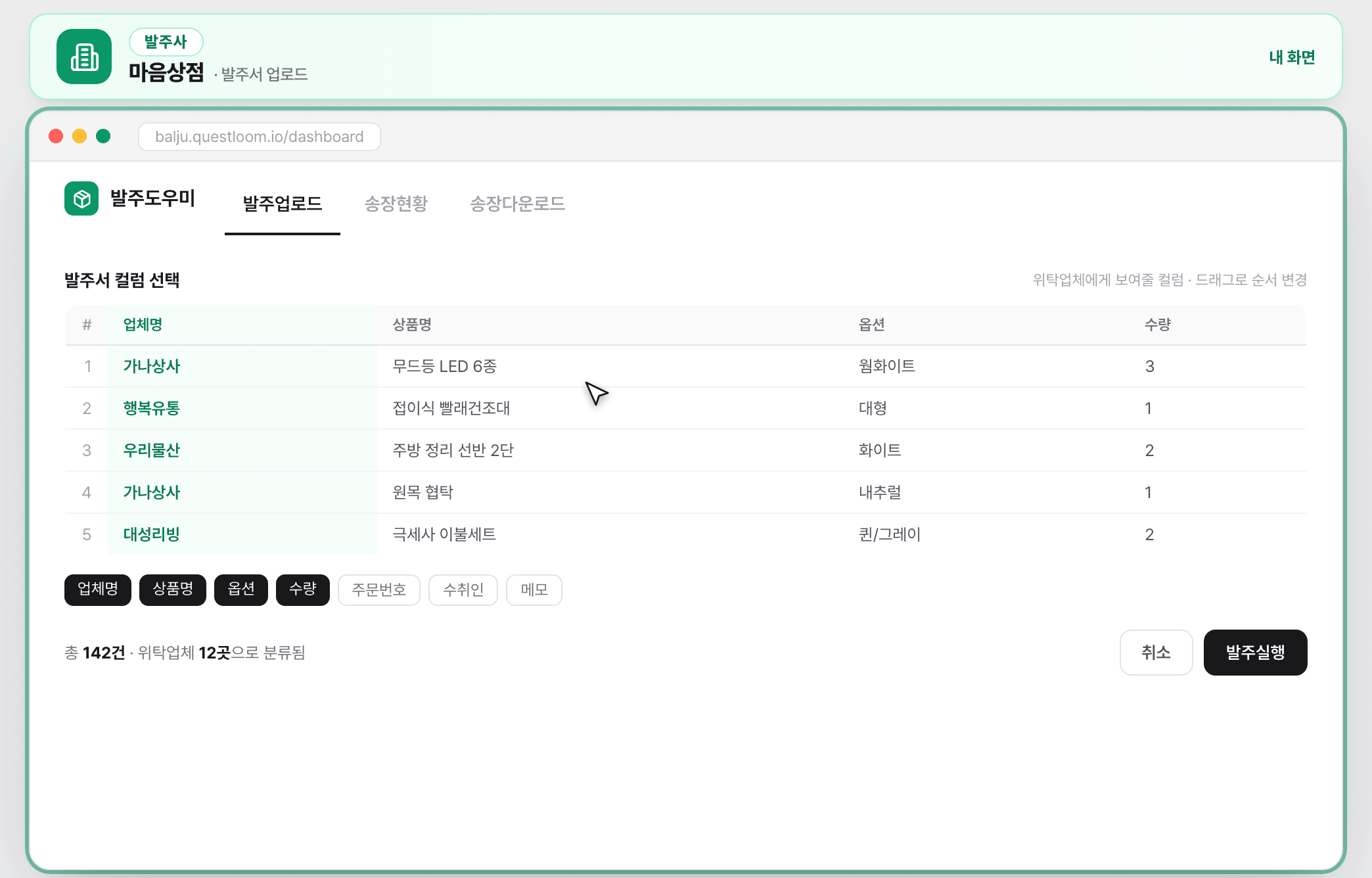Click the 발주실행 button
Screen dimensions: 1372x878
[x=1256, y=653]
